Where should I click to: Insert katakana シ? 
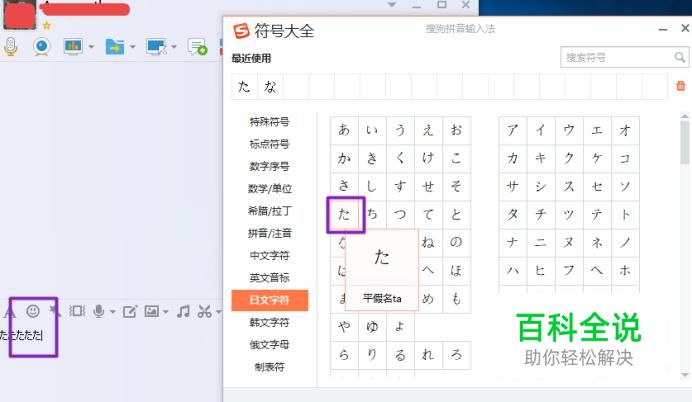pyautogui.click(x=541, y=186)
